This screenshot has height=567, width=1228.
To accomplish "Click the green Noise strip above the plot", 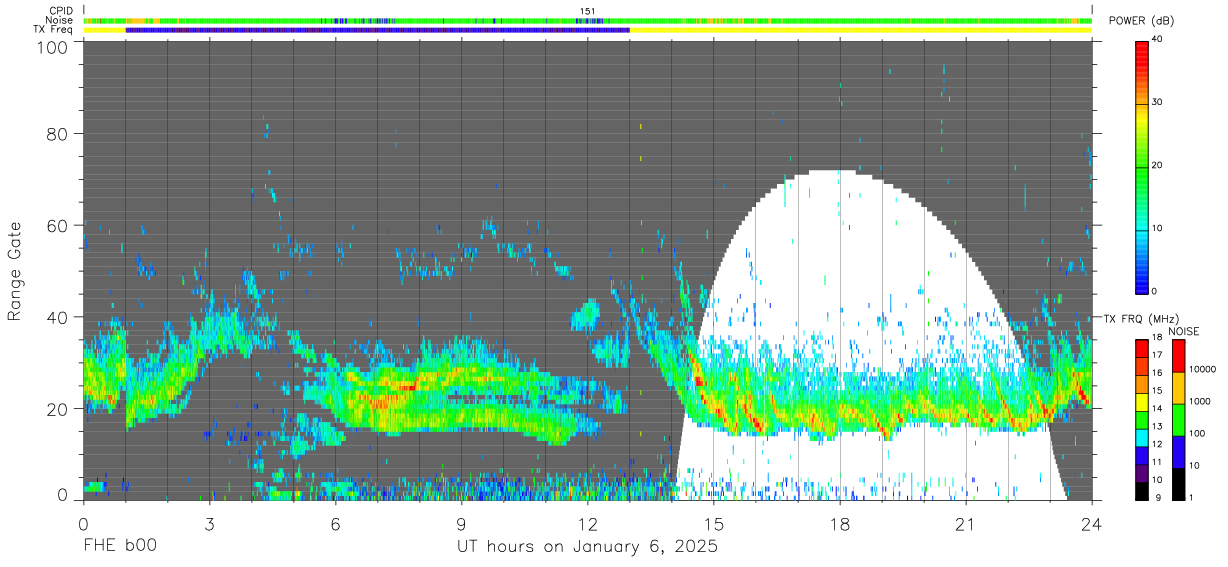I will (588, 20).
